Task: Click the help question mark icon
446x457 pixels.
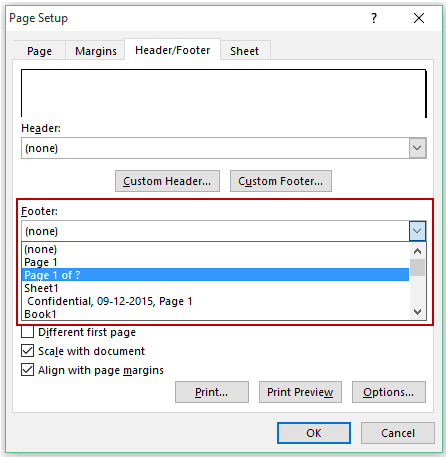Action: [374, 18]
